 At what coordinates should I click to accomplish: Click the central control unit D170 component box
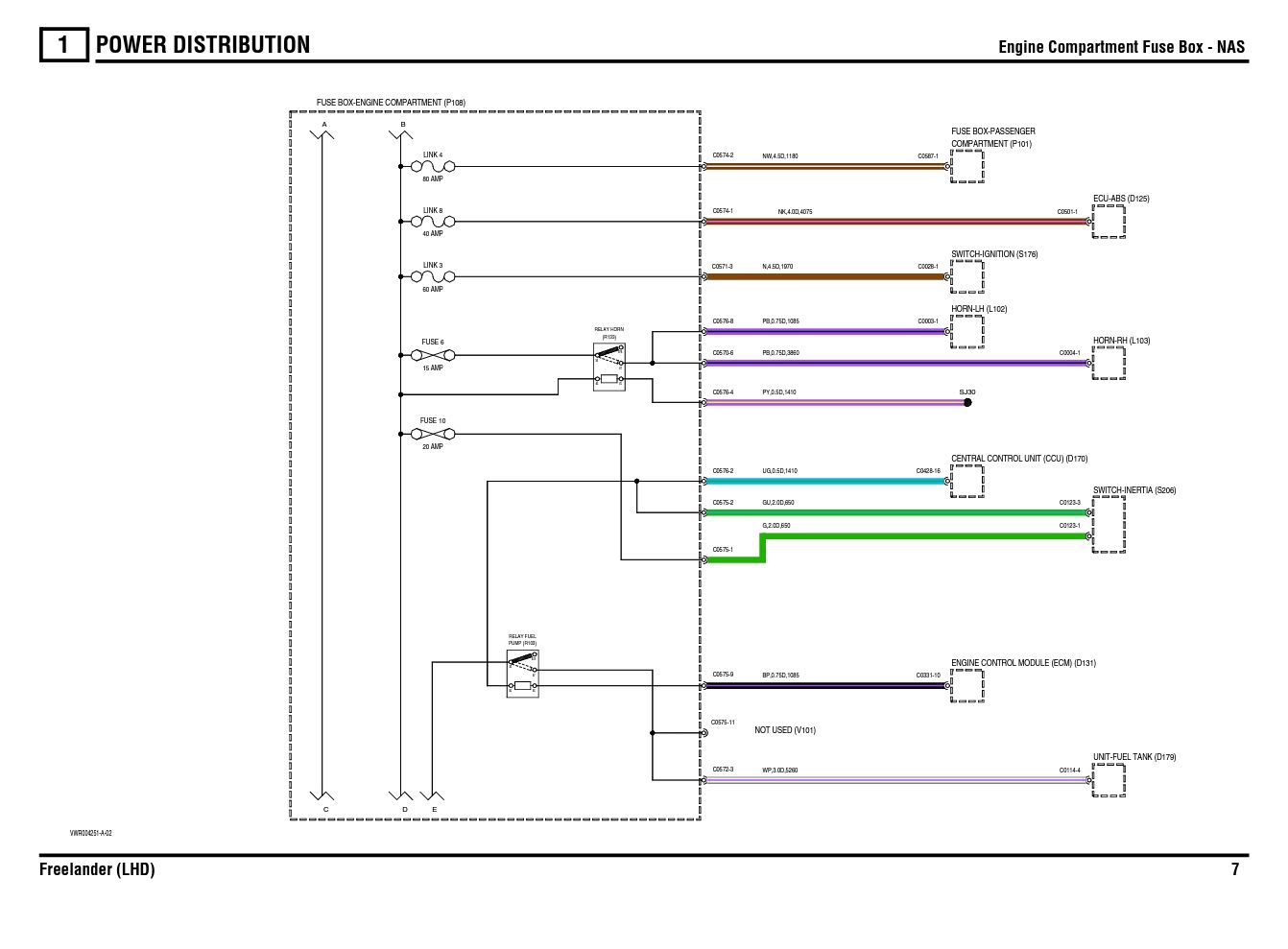click(967, 482)
